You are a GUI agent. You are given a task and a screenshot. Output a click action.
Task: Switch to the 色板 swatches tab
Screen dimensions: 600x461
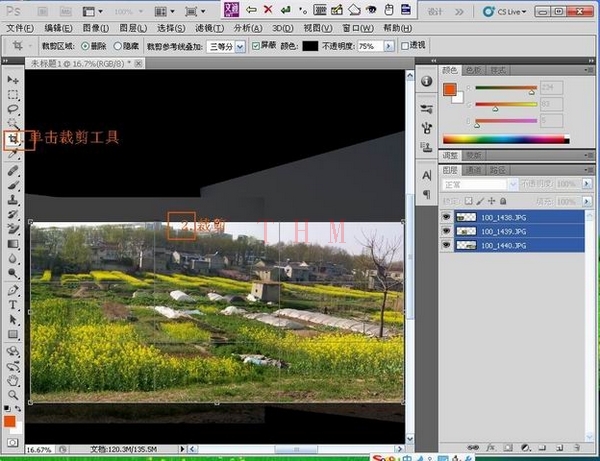474,70
